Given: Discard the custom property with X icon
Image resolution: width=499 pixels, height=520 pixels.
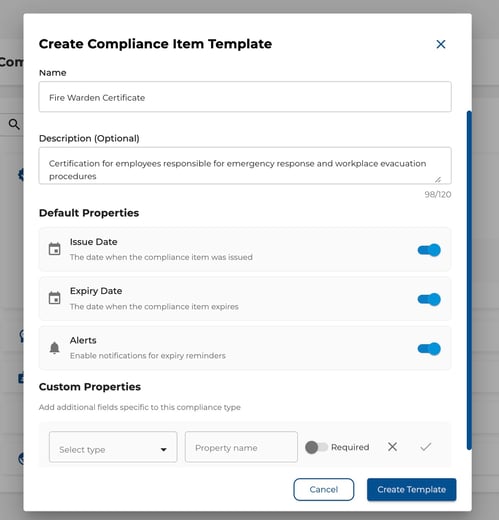Looking at the screenshot, I should 392,447.
